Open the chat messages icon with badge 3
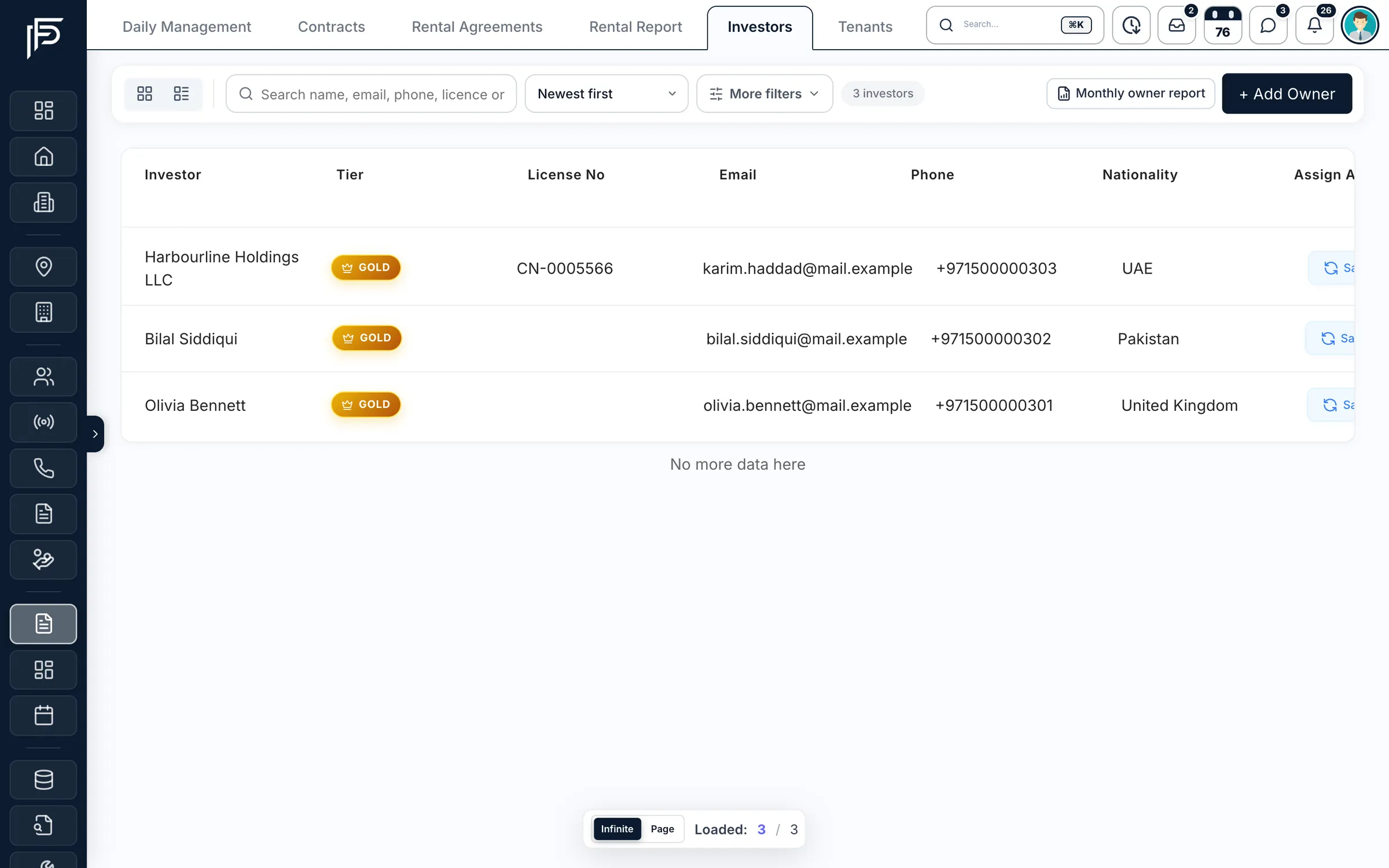This screenshot has width=1389, height=868. (1268, 25)
